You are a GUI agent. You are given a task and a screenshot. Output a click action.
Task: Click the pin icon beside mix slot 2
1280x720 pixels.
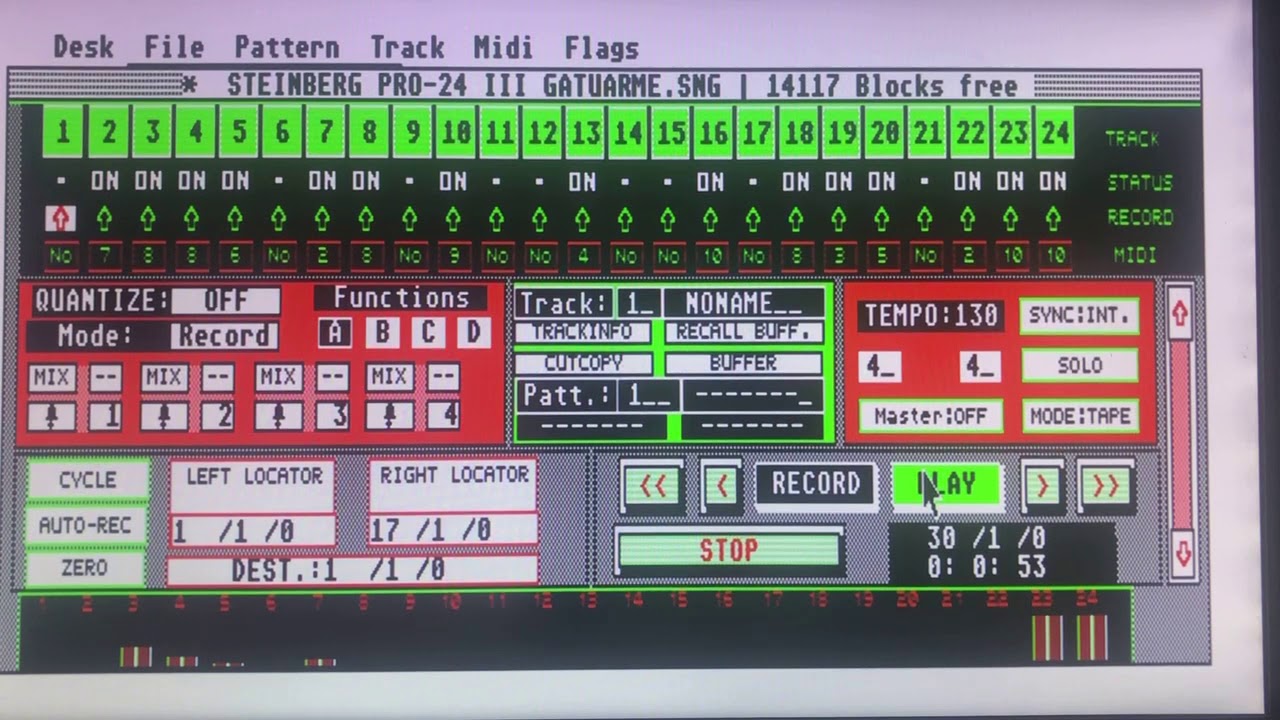tap(164, 415)
